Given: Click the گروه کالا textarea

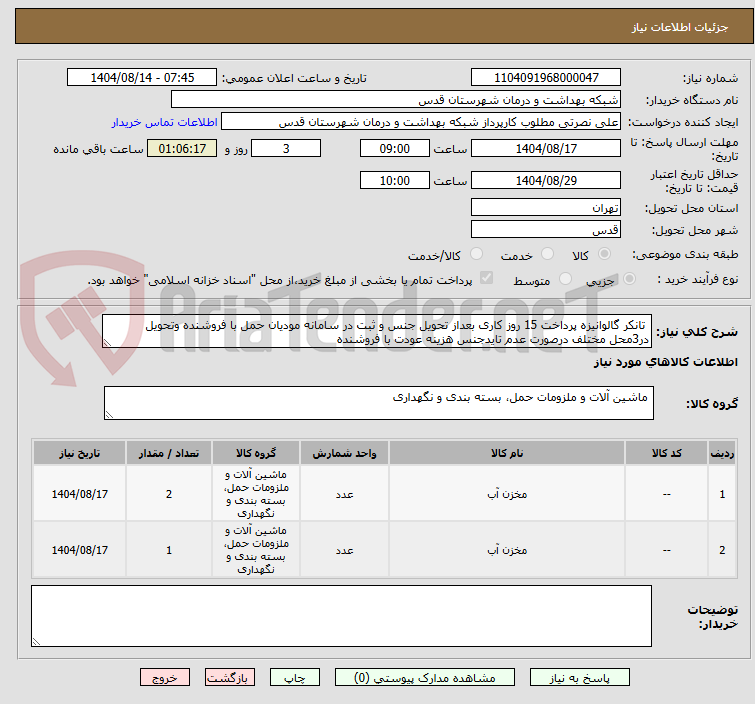Looking at the screenshot, I should click(x=379, y=403).
